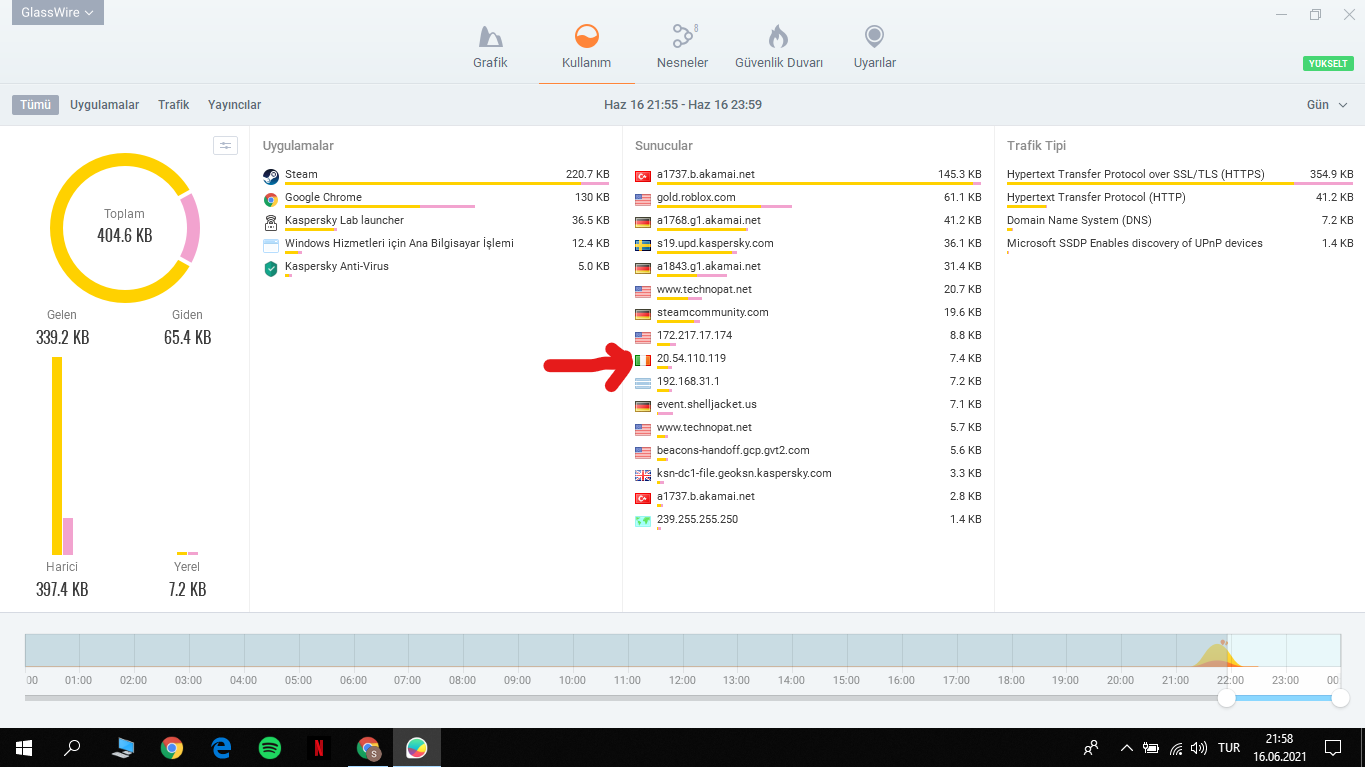
Task: Open the GlassWire main menu dropdown
Action: pos(57,13)
